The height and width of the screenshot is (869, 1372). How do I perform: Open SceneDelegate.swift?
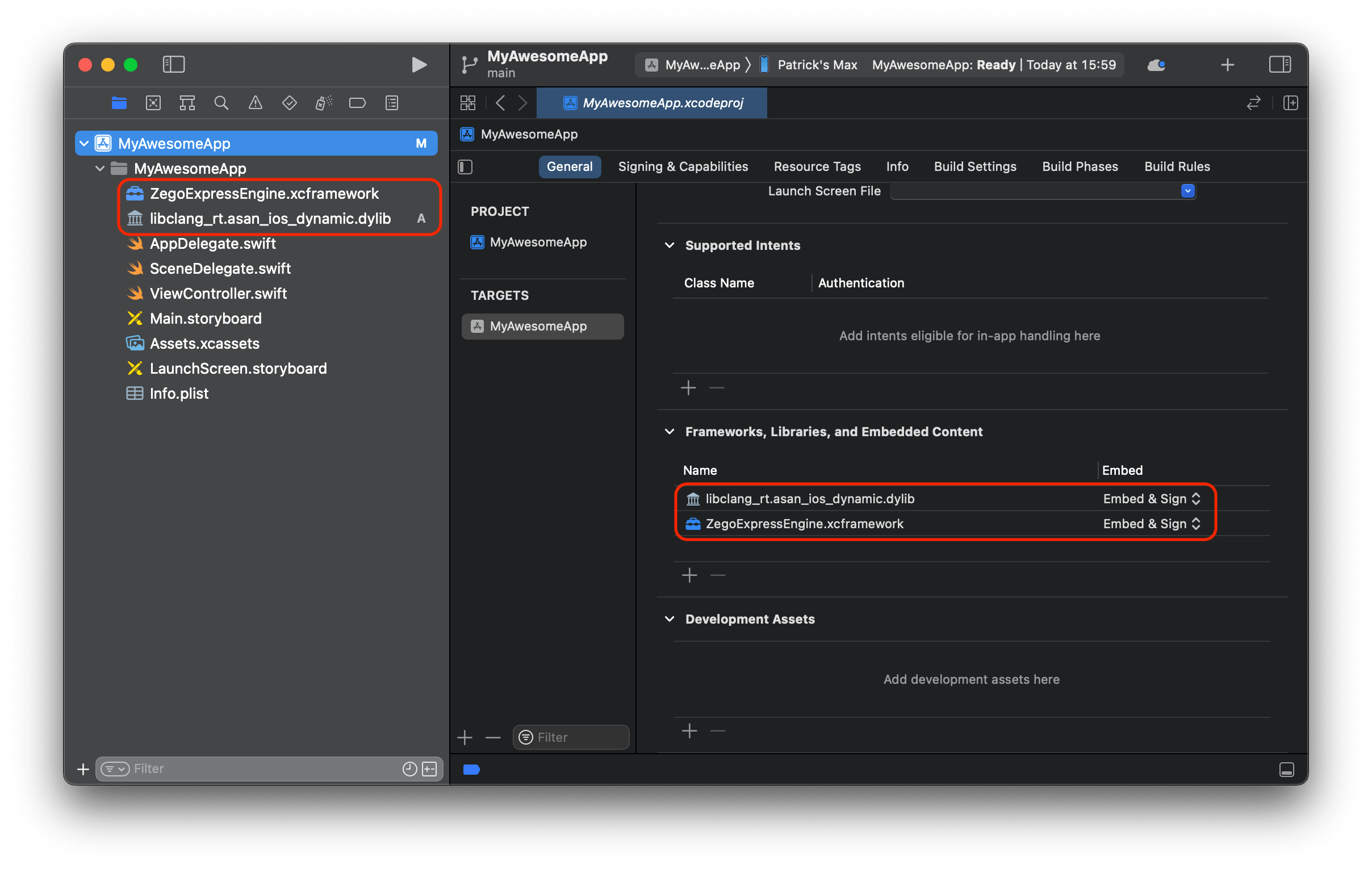click(219, 269)
